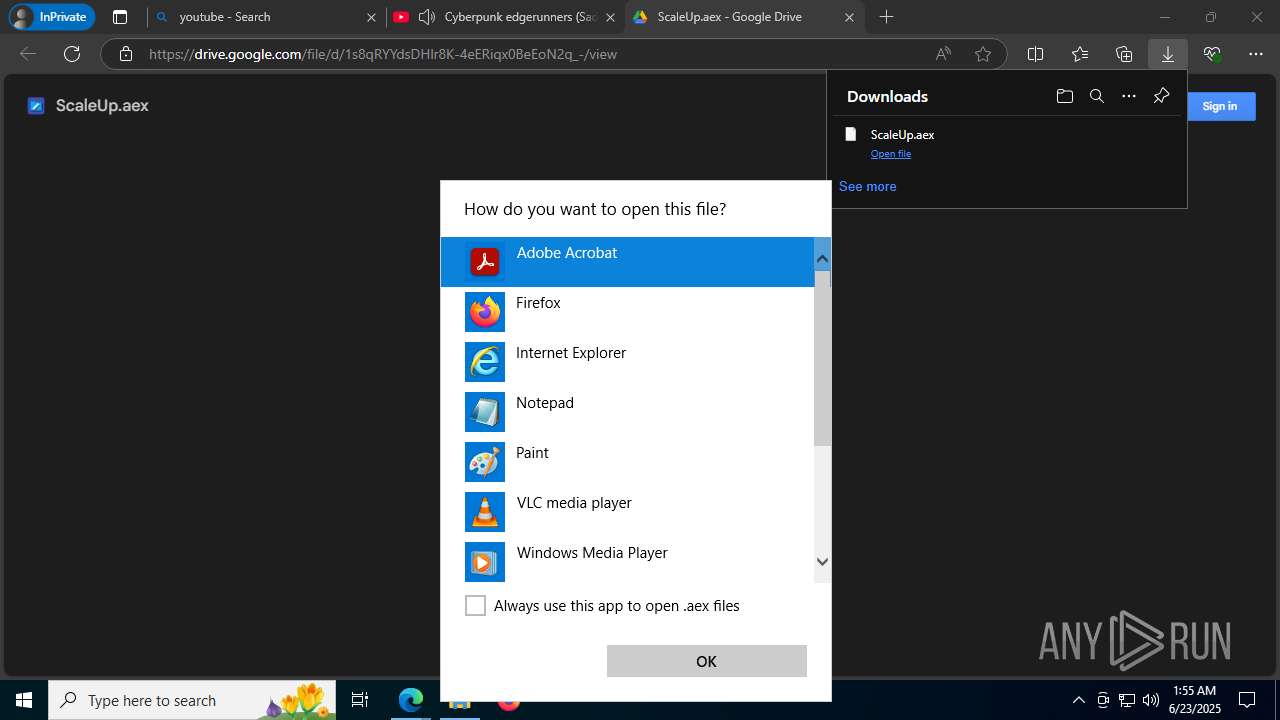Image resolution: width=1280 pixels, height=720 pixels.
Task: Open Favorites list icon
Action: 1080,54
